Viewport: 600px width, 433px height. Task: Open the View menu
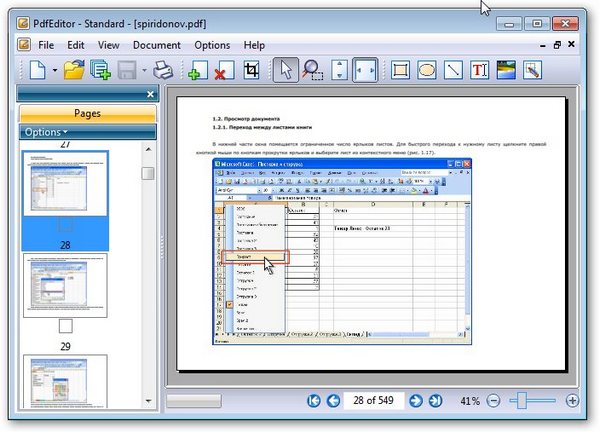(109, 45)
